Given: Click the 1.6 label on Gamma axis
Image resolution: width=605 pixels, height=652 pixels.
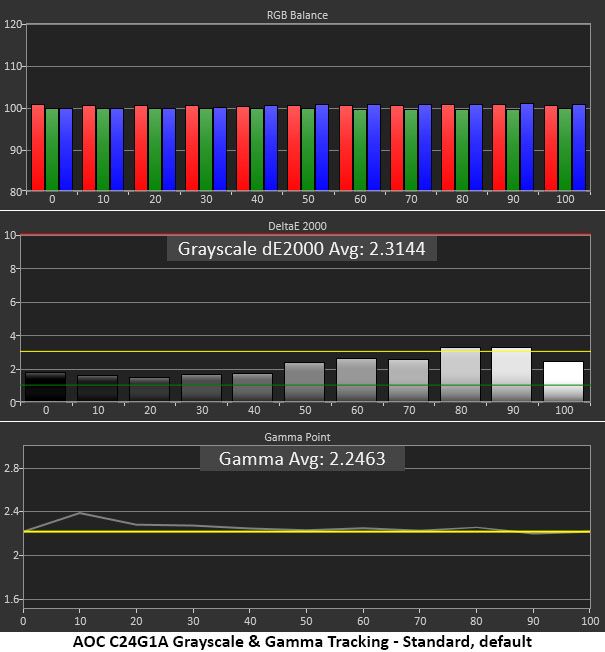Looking at the screenshot, I should [11, 600].
